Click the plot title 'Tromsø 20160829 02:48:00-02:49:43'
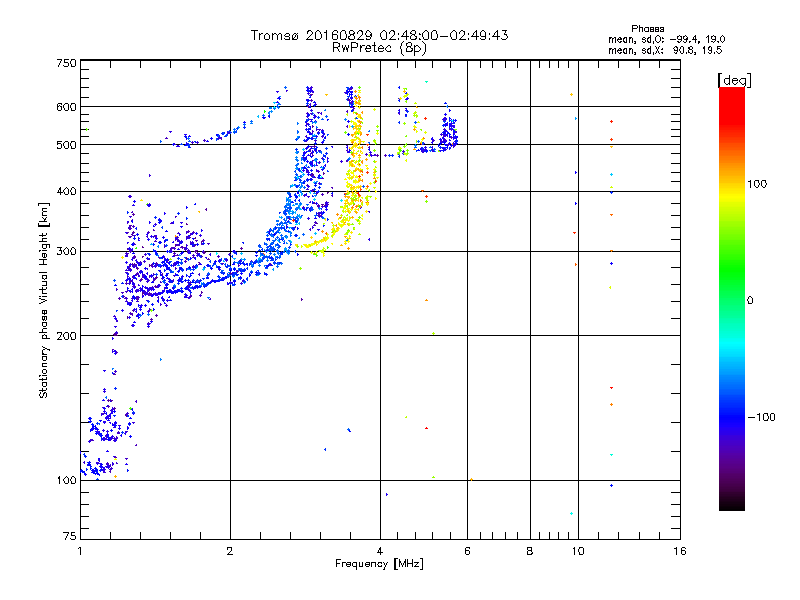This screenshot has height=600, width=800. tap(379, 35)
